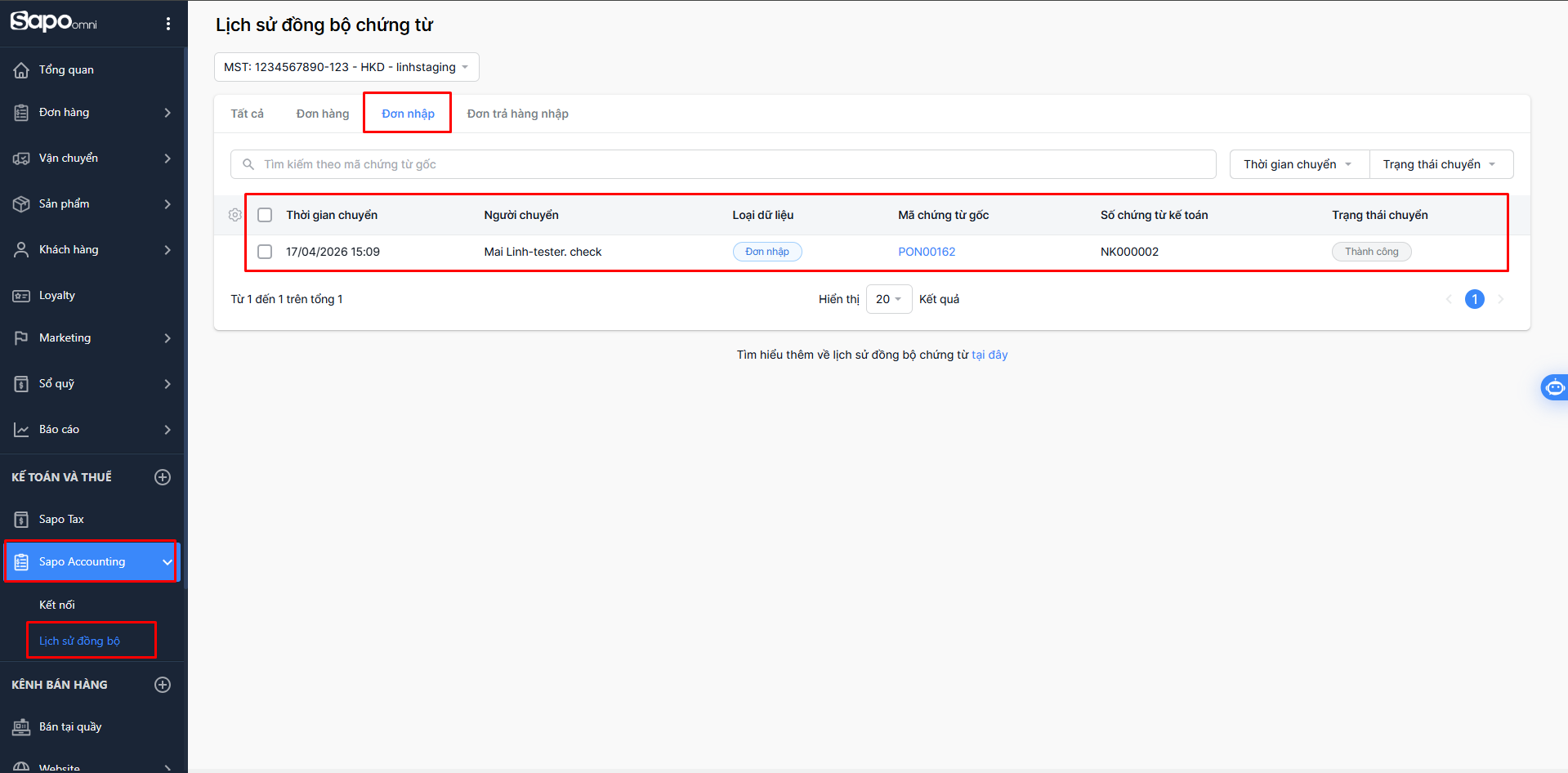Change the page size dropdown showing 20
The height and width of the screenshot is (773, 1568).
888,299
